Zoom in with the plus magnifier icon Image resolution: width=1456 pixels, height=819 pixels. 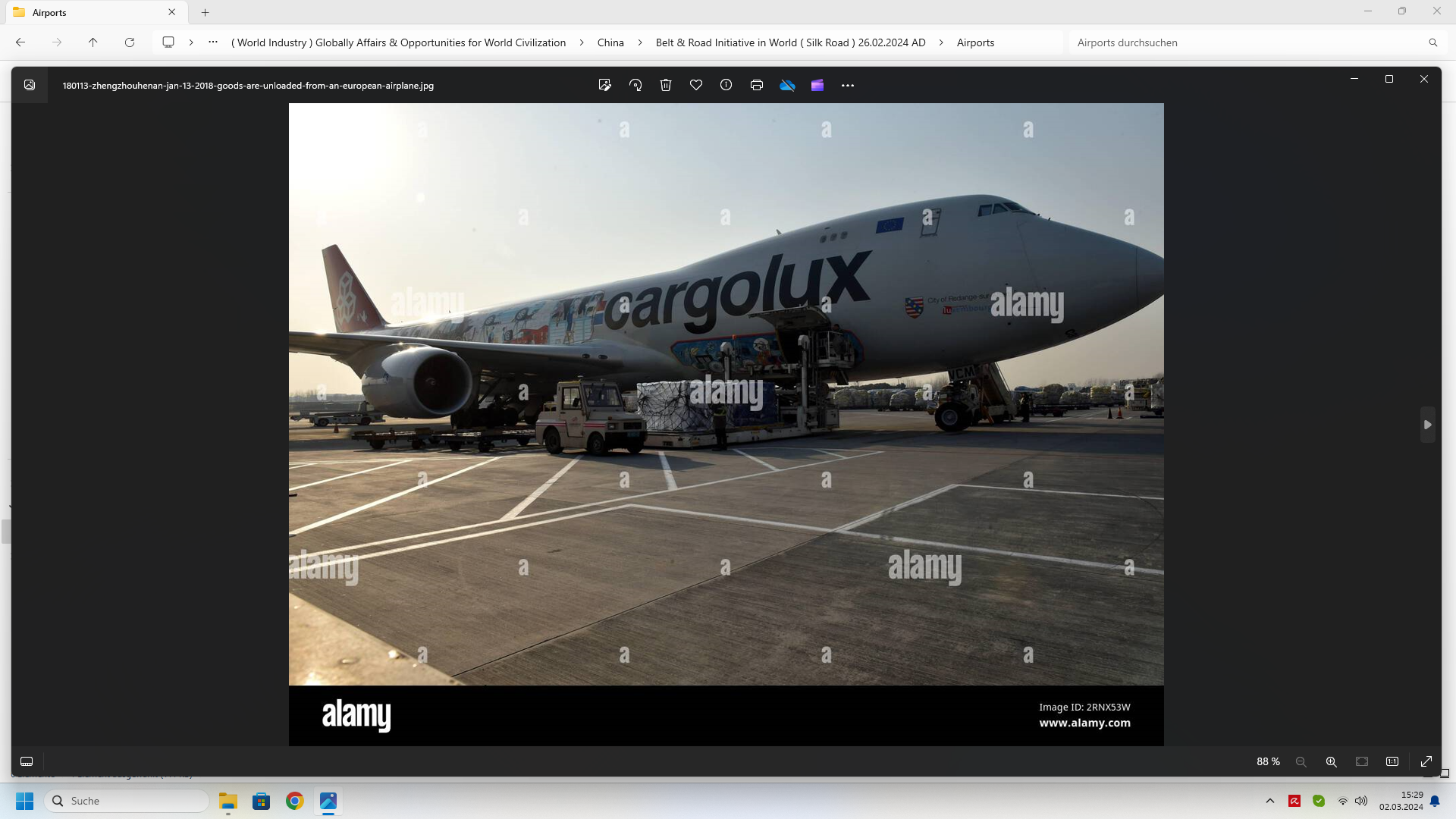click(x=1332, y=761)
